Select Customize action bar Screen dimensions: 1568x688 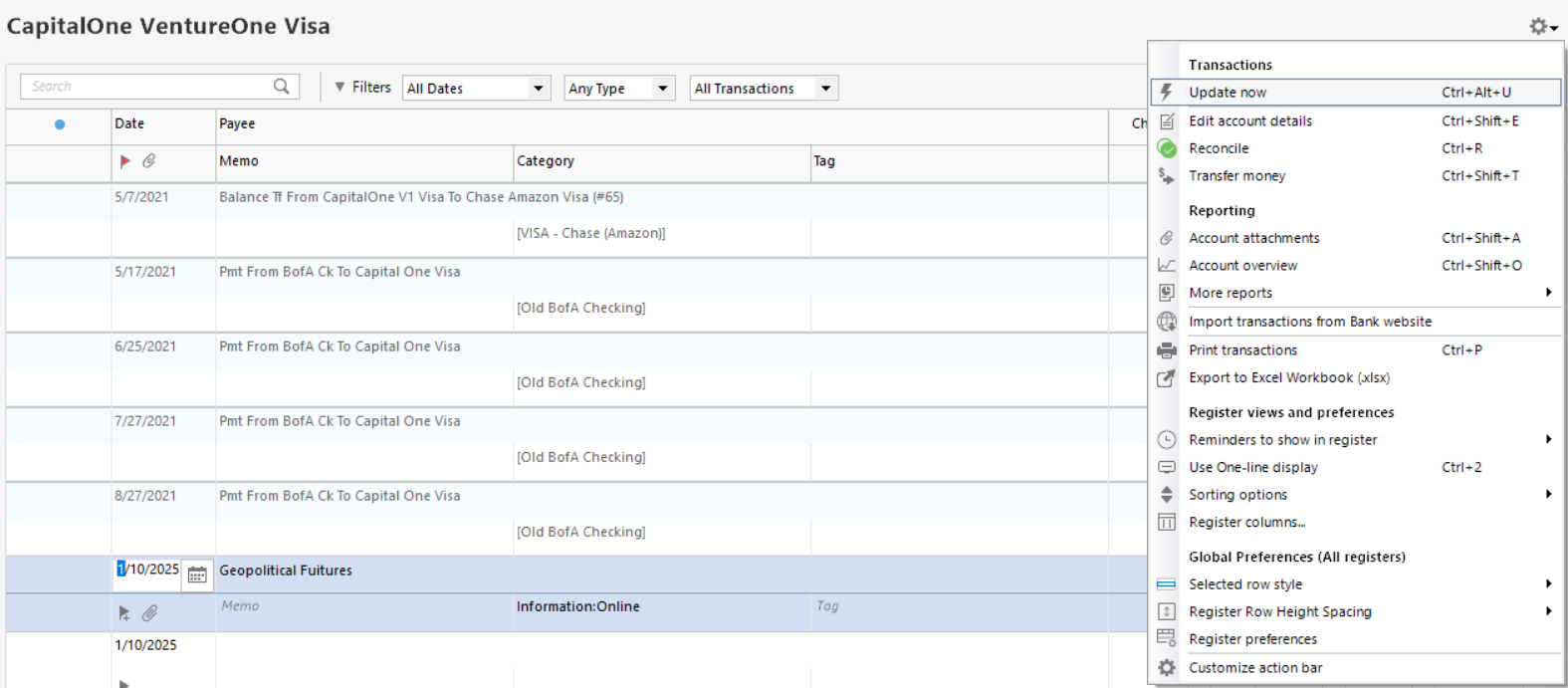click(x=1356, y=668)
